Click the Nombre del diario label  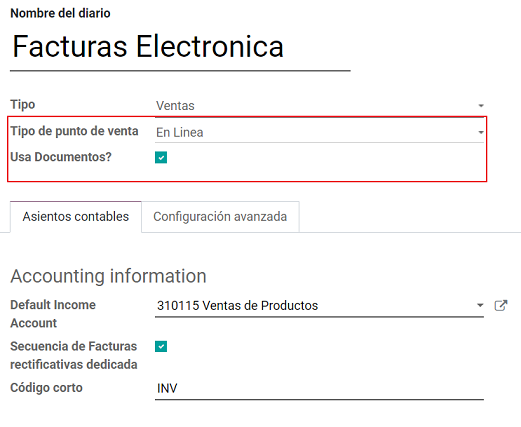[60, 13]
